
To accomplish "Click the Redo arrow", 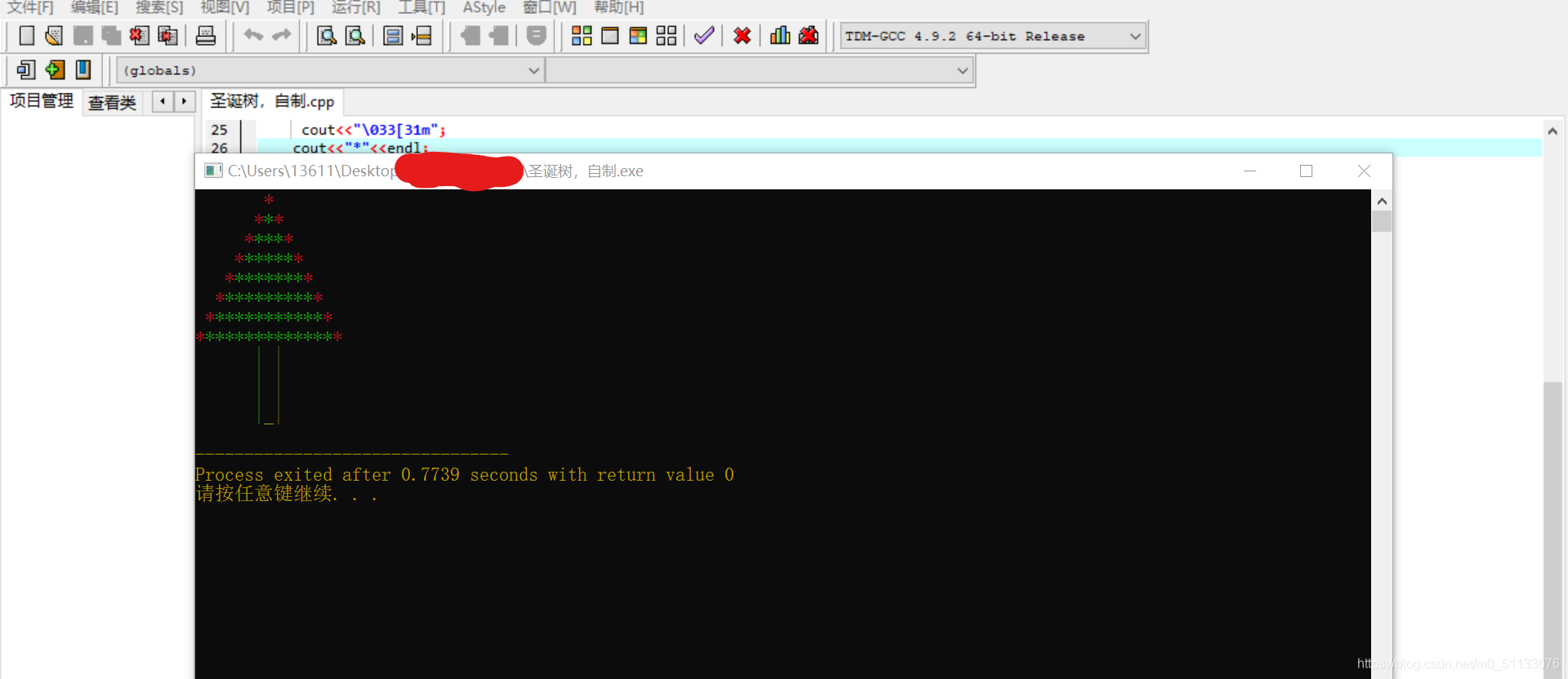I will pos(282,35).
